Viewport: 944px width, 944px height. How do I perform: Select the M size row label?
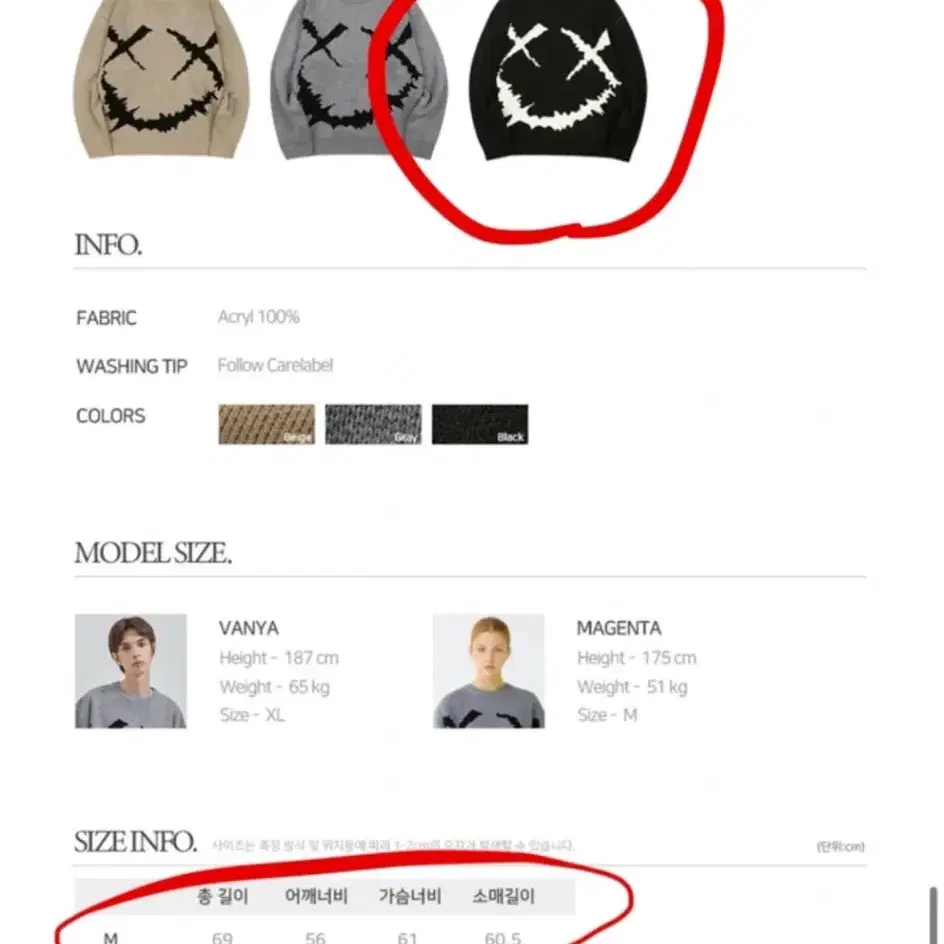click(x=111, y=937)
